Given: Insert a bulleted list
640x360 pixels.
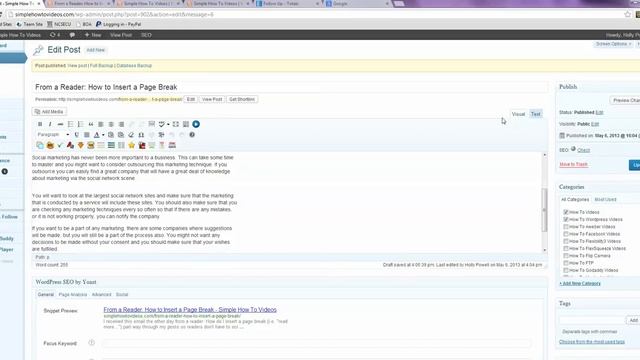Looking at the screenshot, I should pyautogui.click(x=70, y=124).
